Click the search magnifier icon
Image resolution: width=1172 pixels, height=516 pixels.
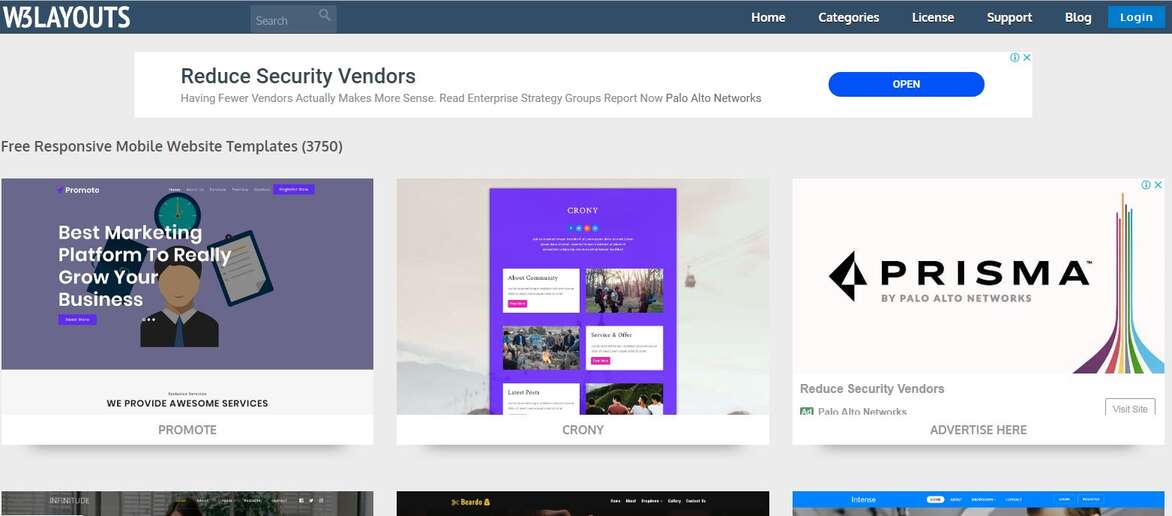(x=324, y=15)
